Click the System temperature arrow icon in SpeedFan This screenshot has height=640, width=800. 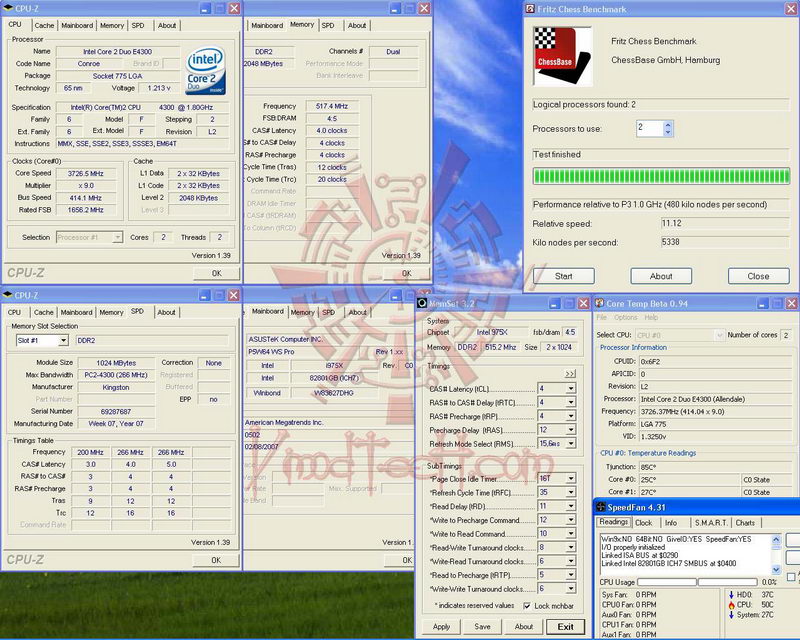pos(731,615)
